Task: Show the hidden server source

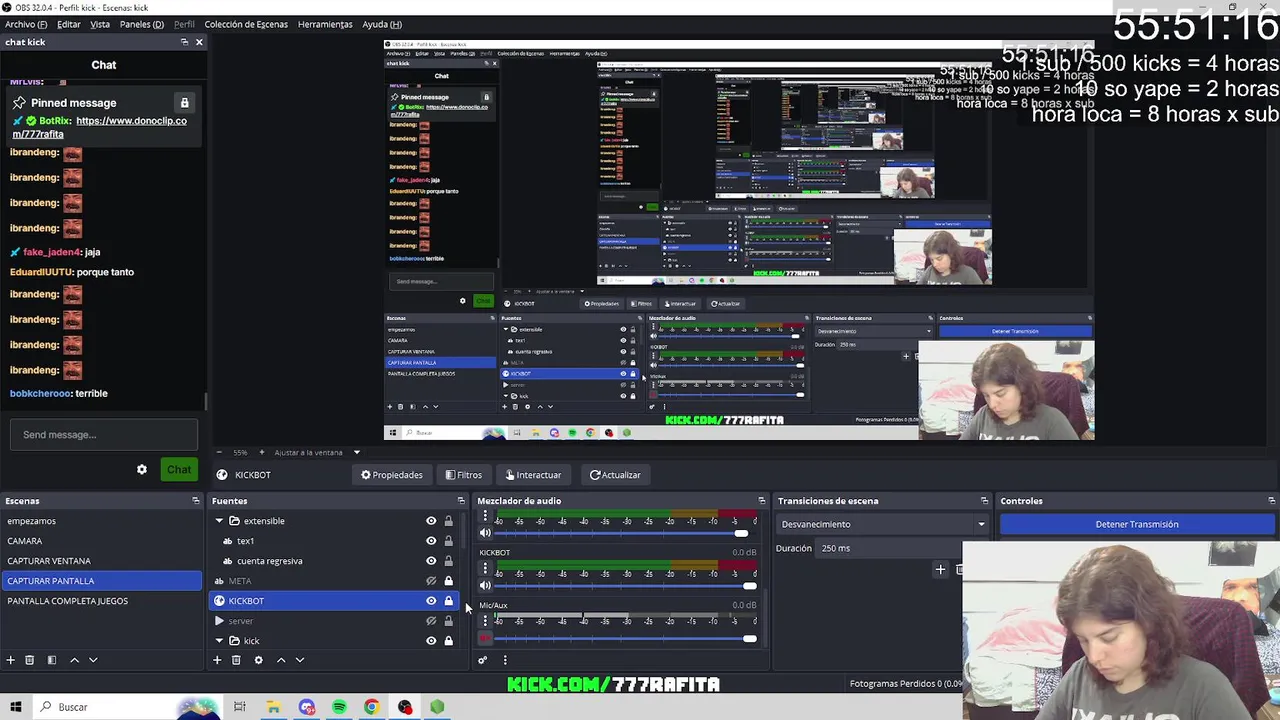Action: [431, 621]
